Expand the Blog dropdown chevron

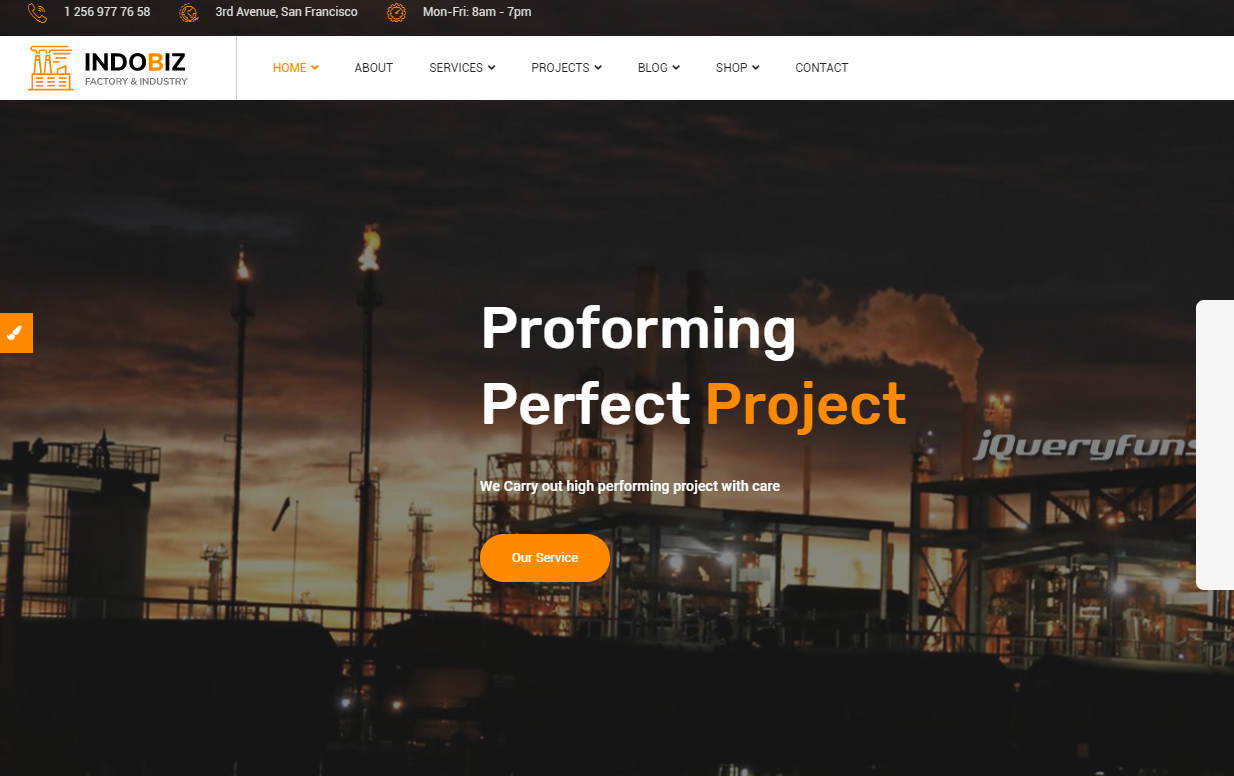pyautogui.click(x=676, y=68)
